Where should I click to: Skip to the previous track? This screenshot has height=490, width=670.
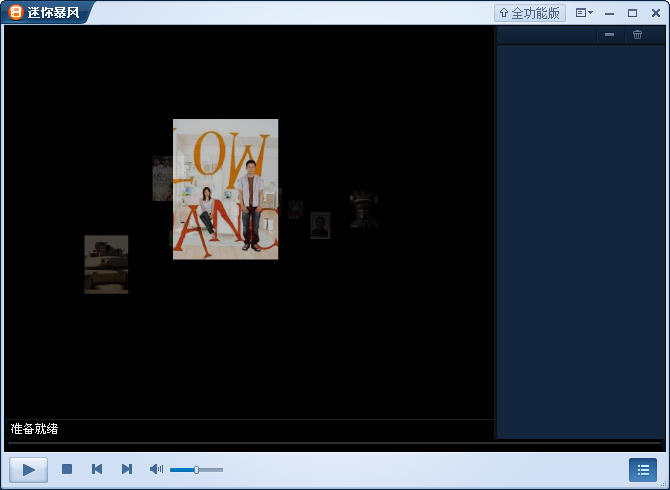point(97,469)
